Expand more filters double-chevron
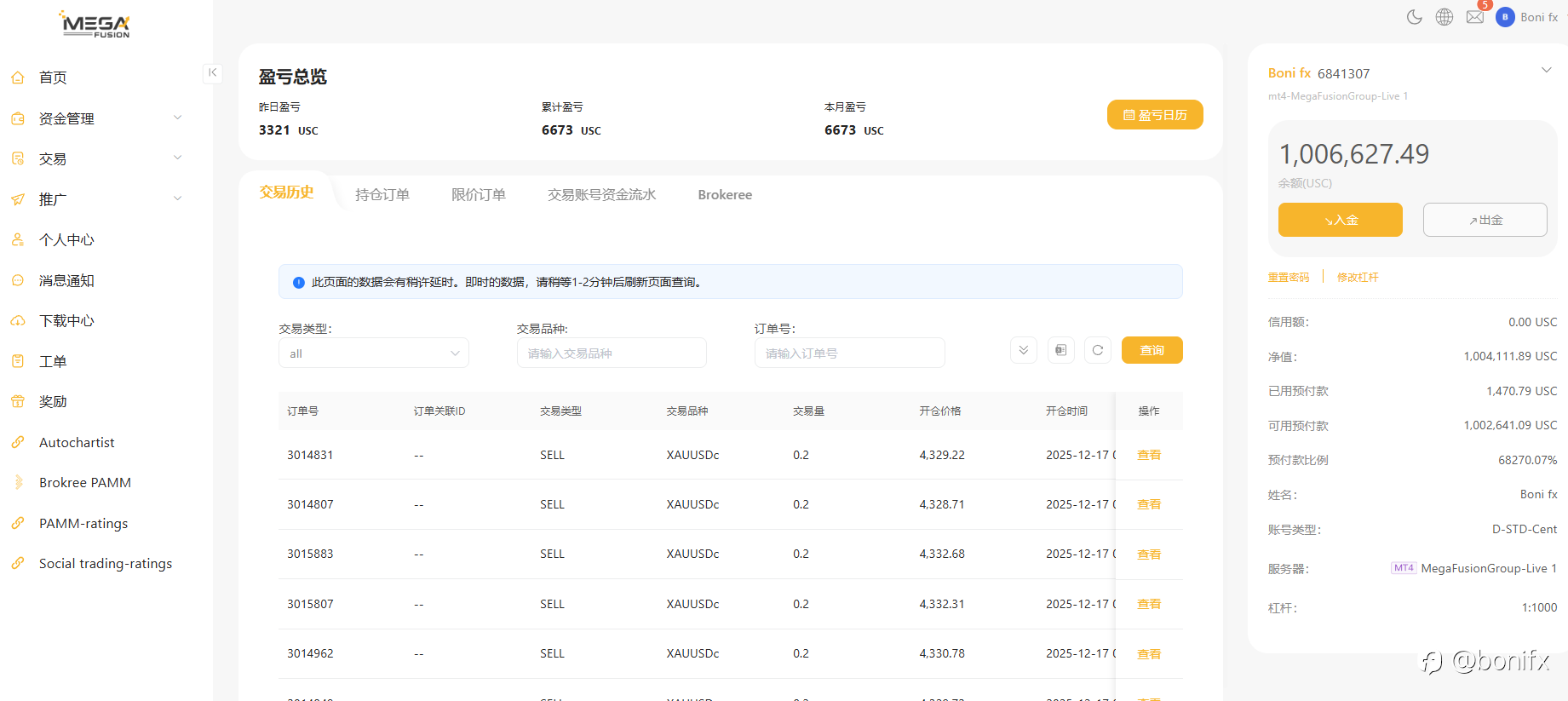Screen dimensions: 1568x701 click(1023, 350)
